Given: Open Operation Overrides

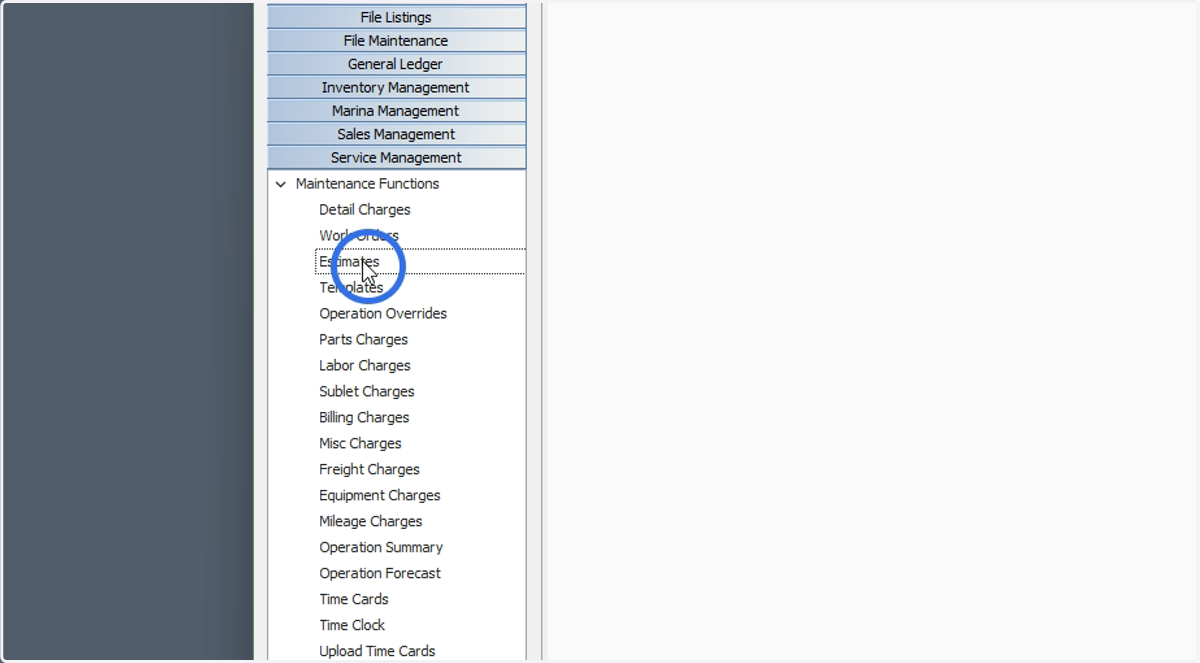Looking at the screenshot, I should [383, 314].
